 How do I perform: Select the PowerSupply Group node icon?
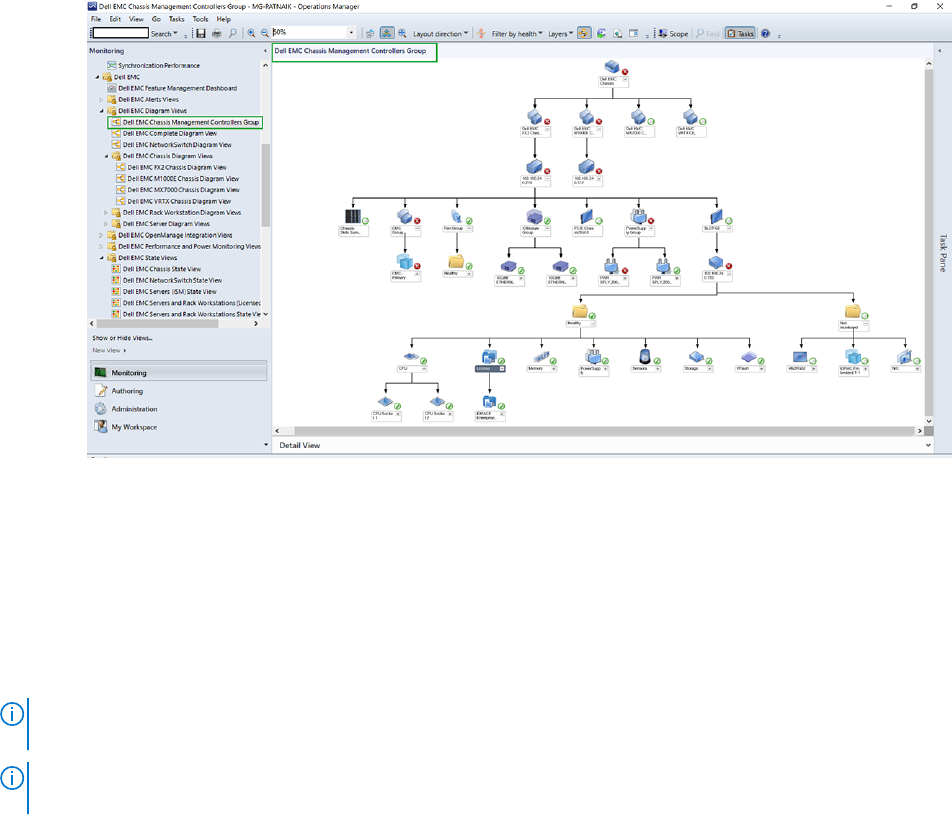coord(638,217)
